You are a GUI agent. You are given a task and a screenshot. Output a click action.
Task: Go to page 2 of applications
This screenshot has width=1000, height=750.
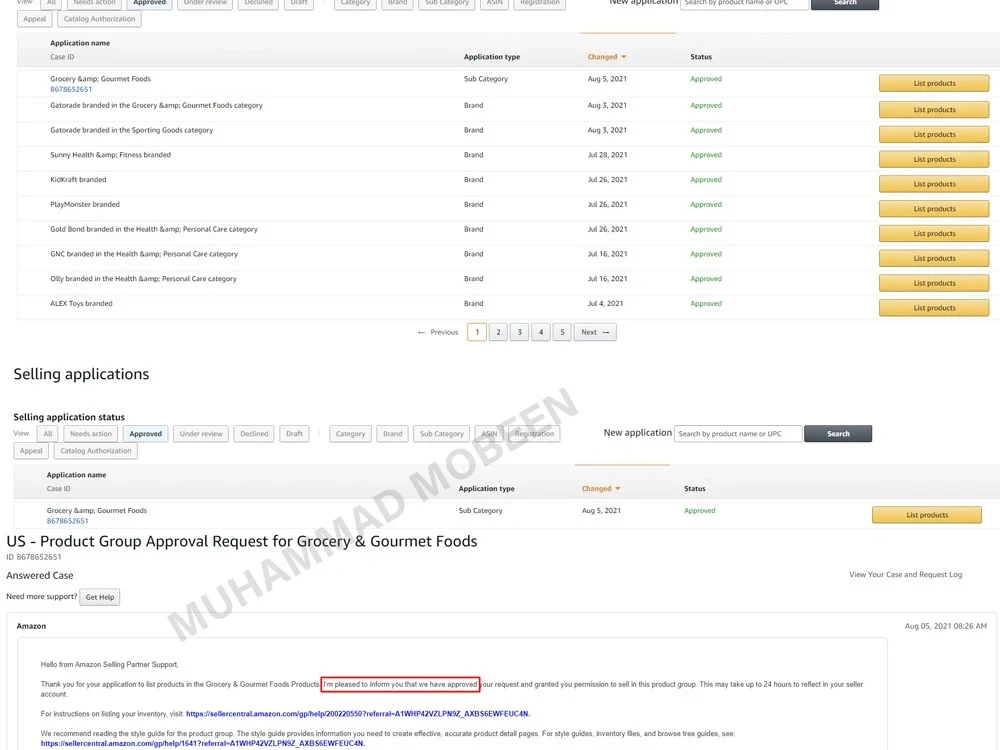point(498,332)
